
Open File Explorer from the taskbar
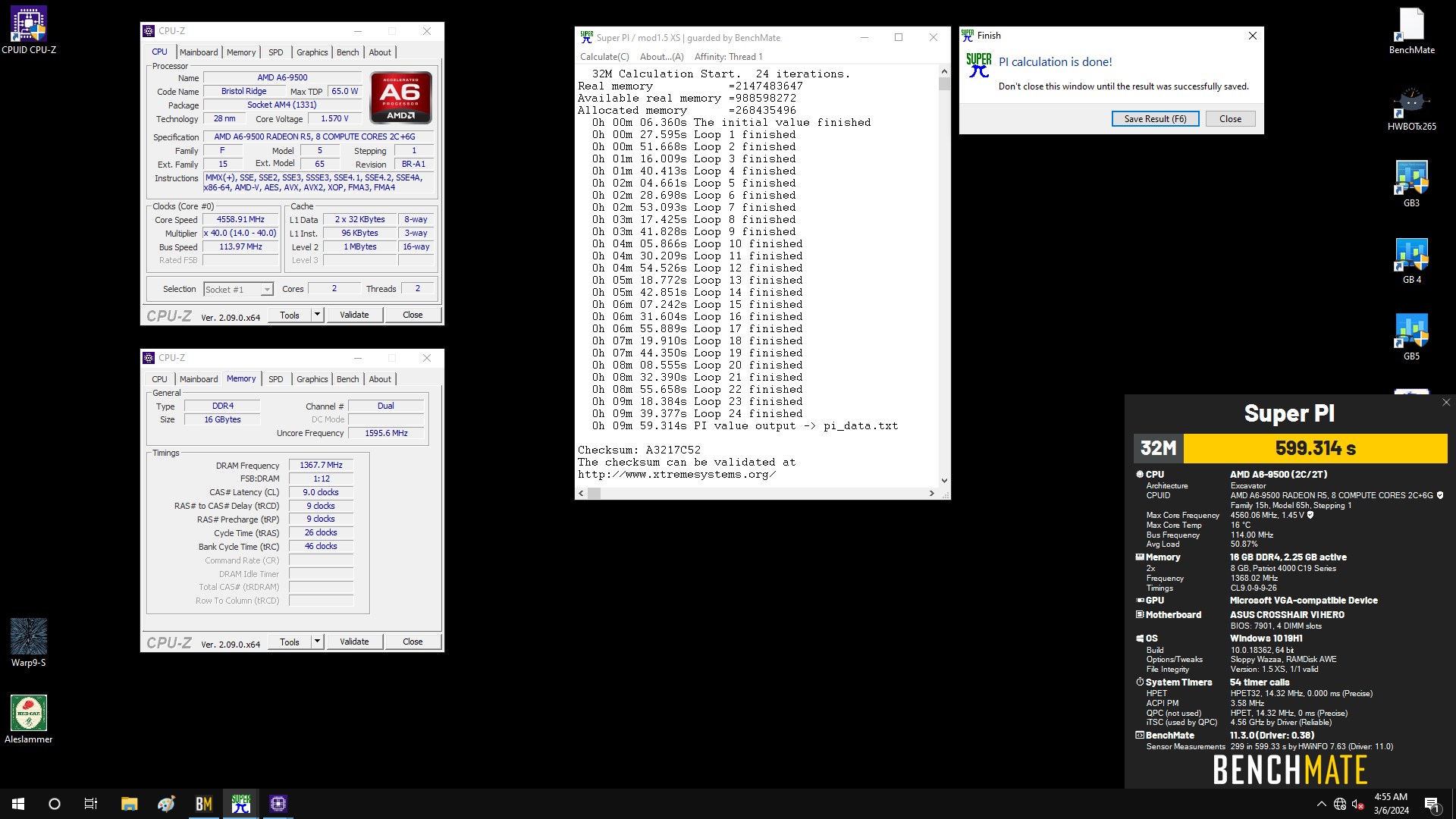point(129,804)
